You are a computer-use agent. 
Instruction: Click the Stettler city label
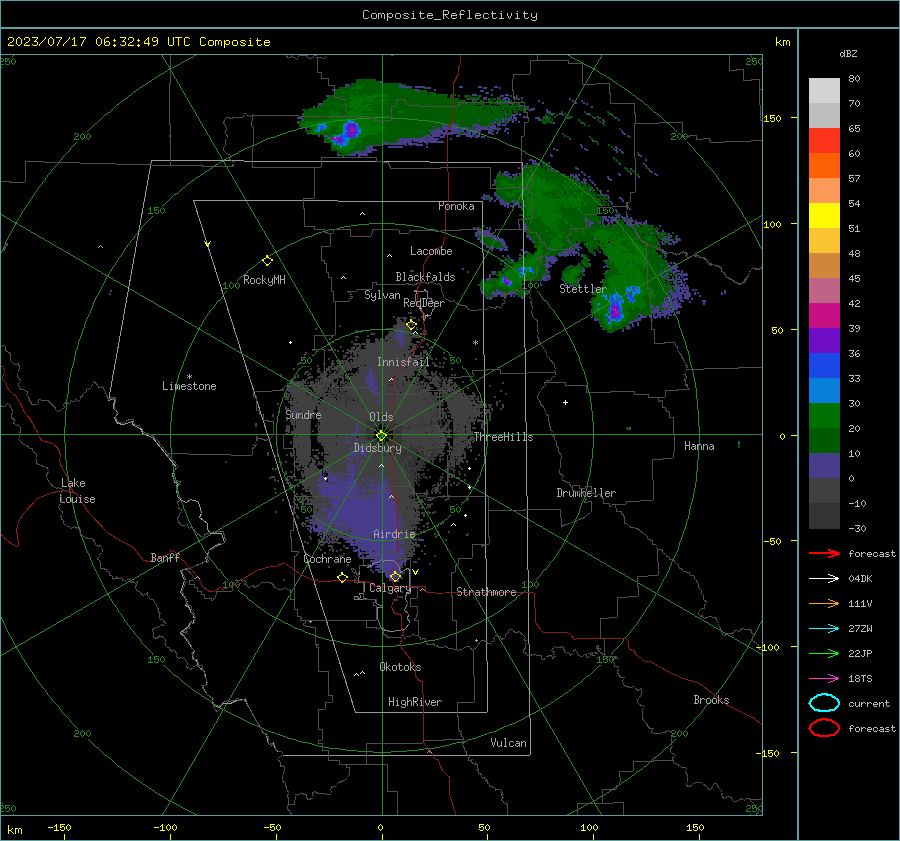pyautogui.click(x=583, y=289)
